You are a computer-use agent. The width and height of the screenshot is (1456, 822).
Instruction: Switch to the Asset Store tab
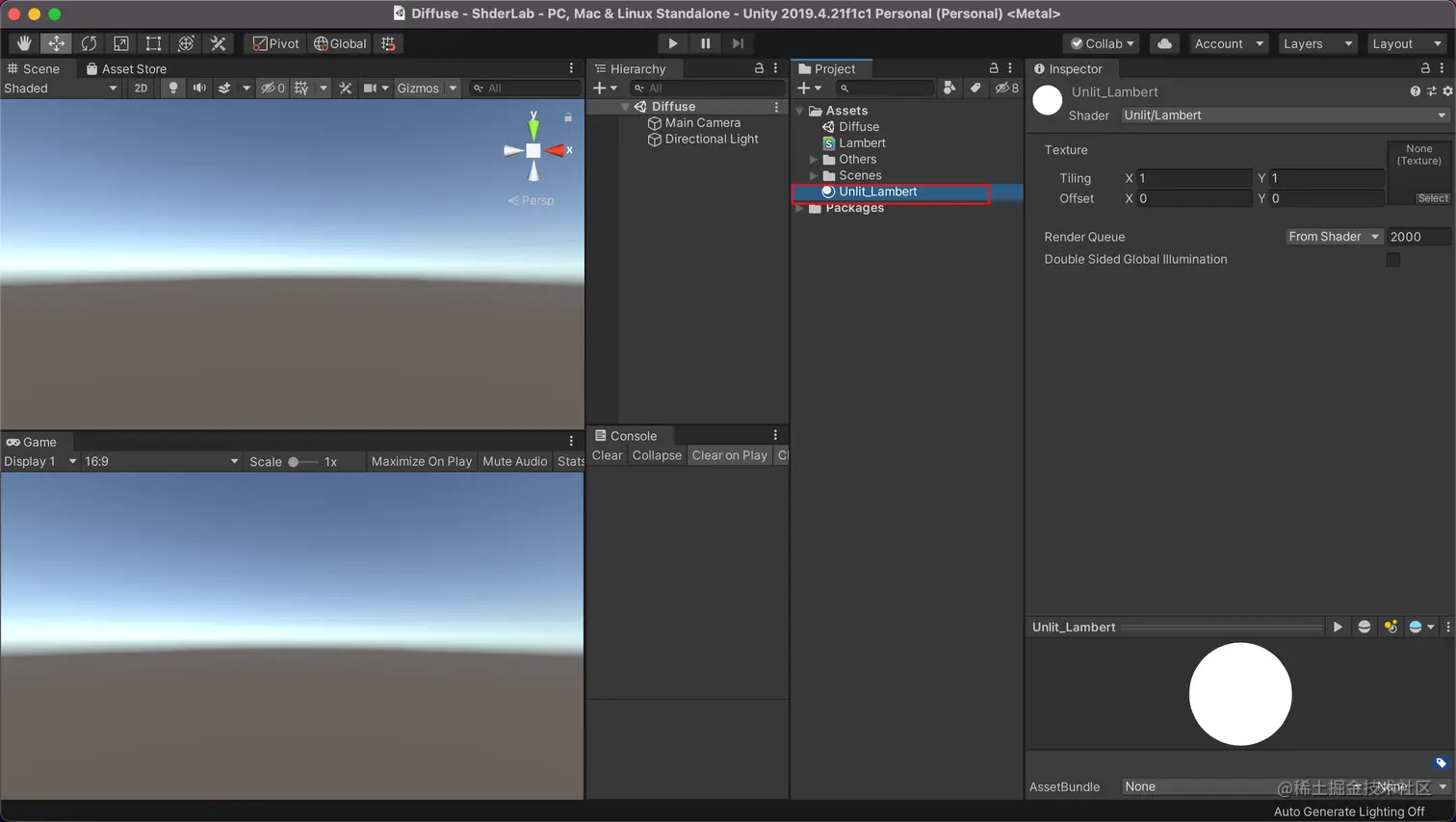(126, 68)
